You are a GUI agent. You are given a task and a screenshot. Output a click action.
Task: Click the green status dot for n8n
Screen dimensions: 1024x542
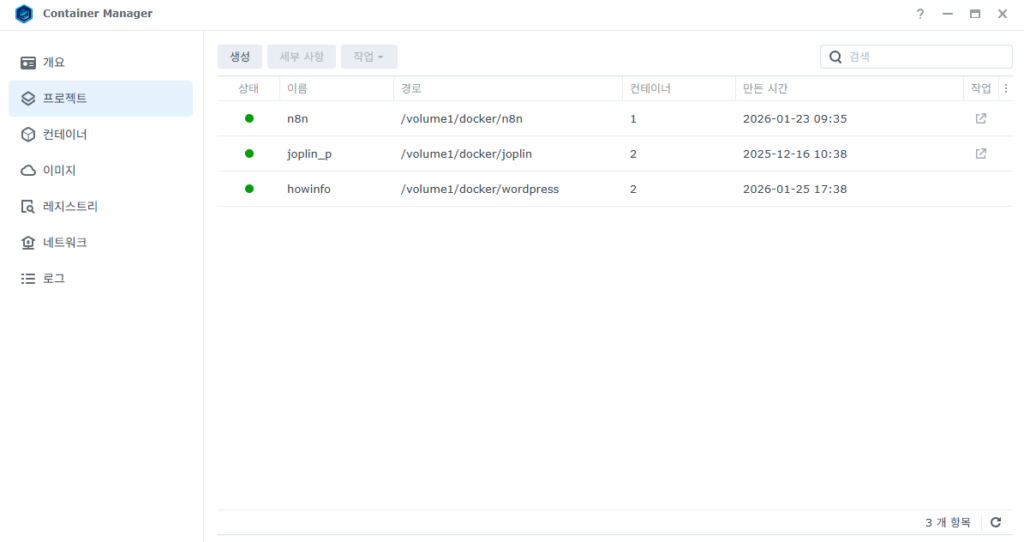coord(249,119)
